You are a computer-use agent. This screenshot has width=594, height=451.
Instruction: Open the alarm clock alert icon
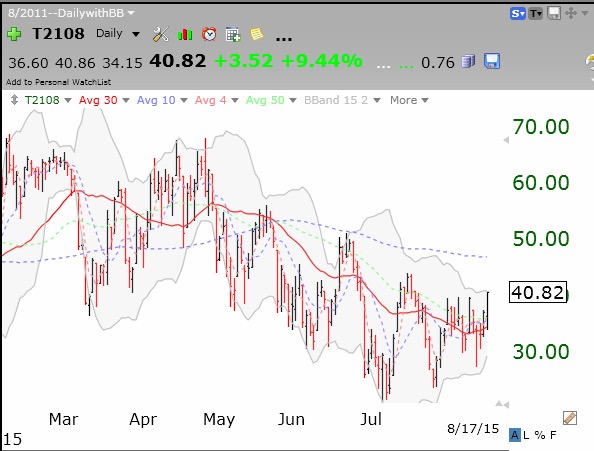pyautogui.click(x=209, y=34)
